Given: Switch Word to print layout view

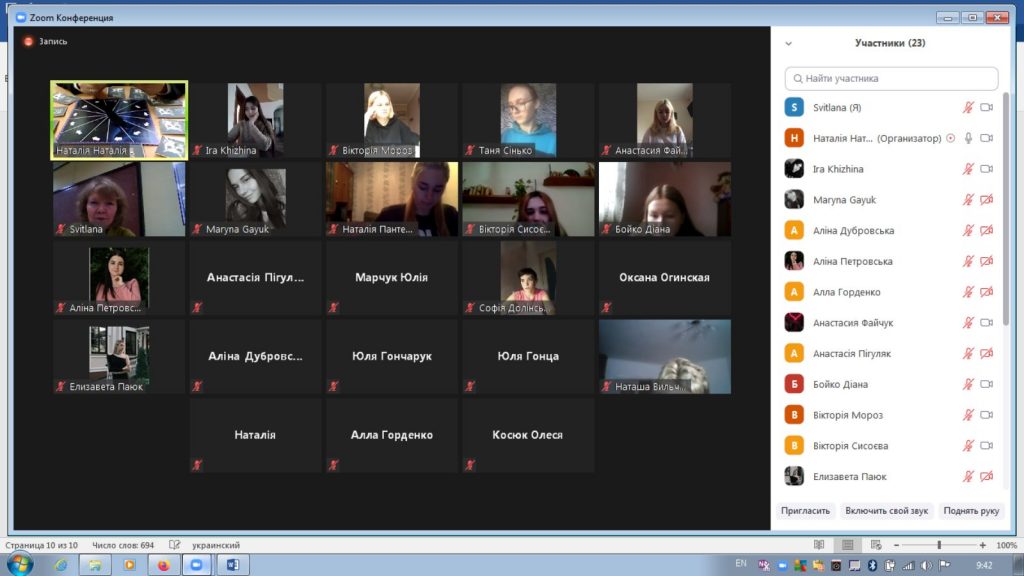Looking at the screenshot, I should point(848,545).
